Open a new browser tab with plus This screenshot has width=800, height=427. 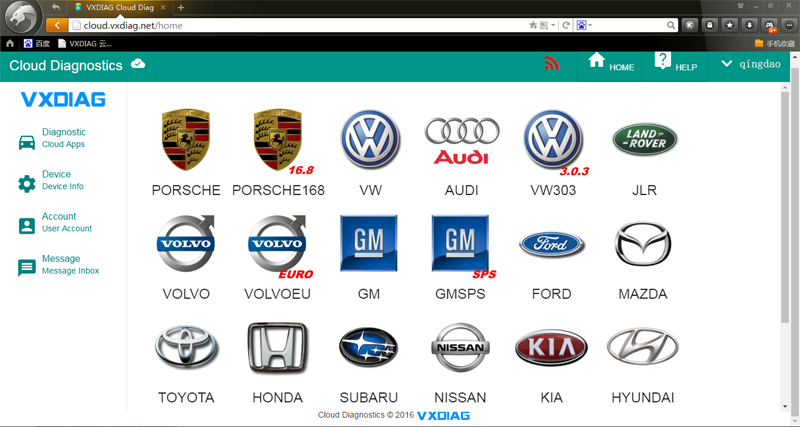click(181, 8)
